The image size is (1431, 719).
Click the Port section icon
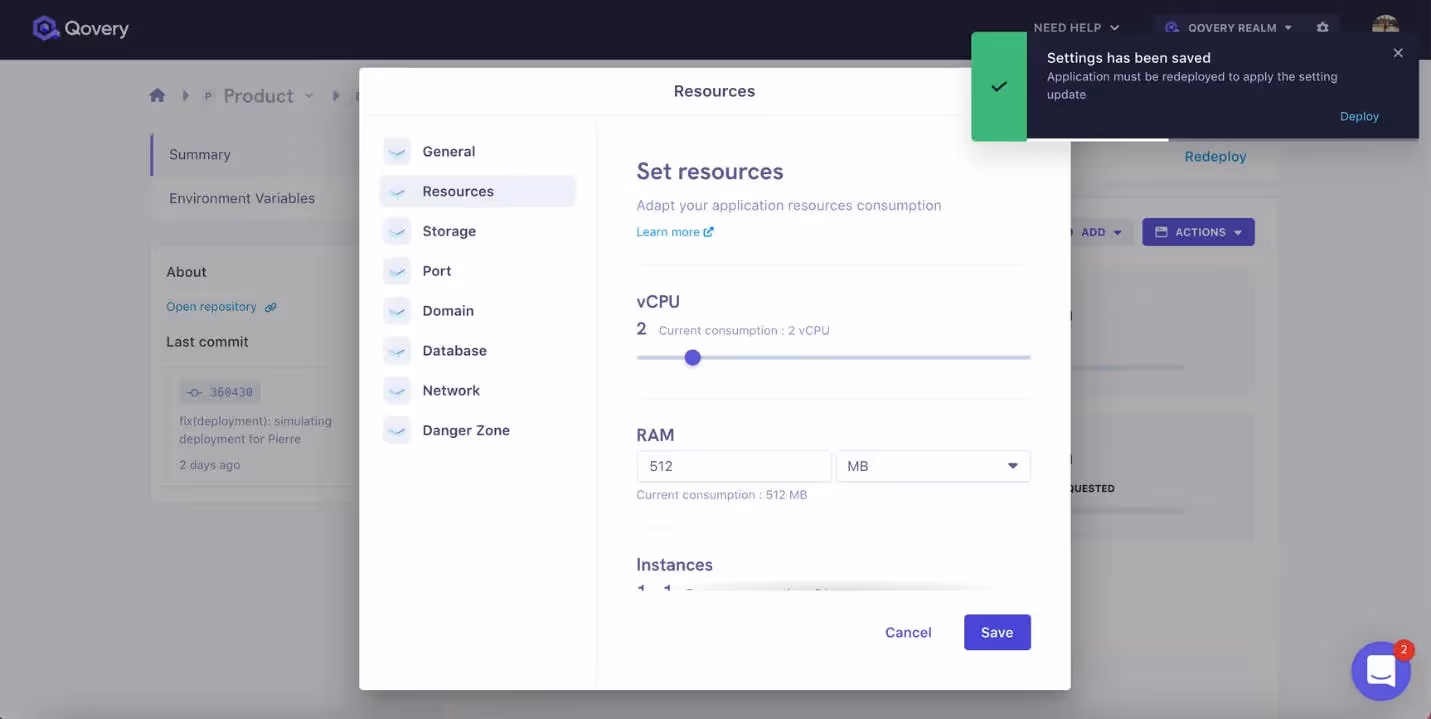pyautogui.click(x=397, y=271)
